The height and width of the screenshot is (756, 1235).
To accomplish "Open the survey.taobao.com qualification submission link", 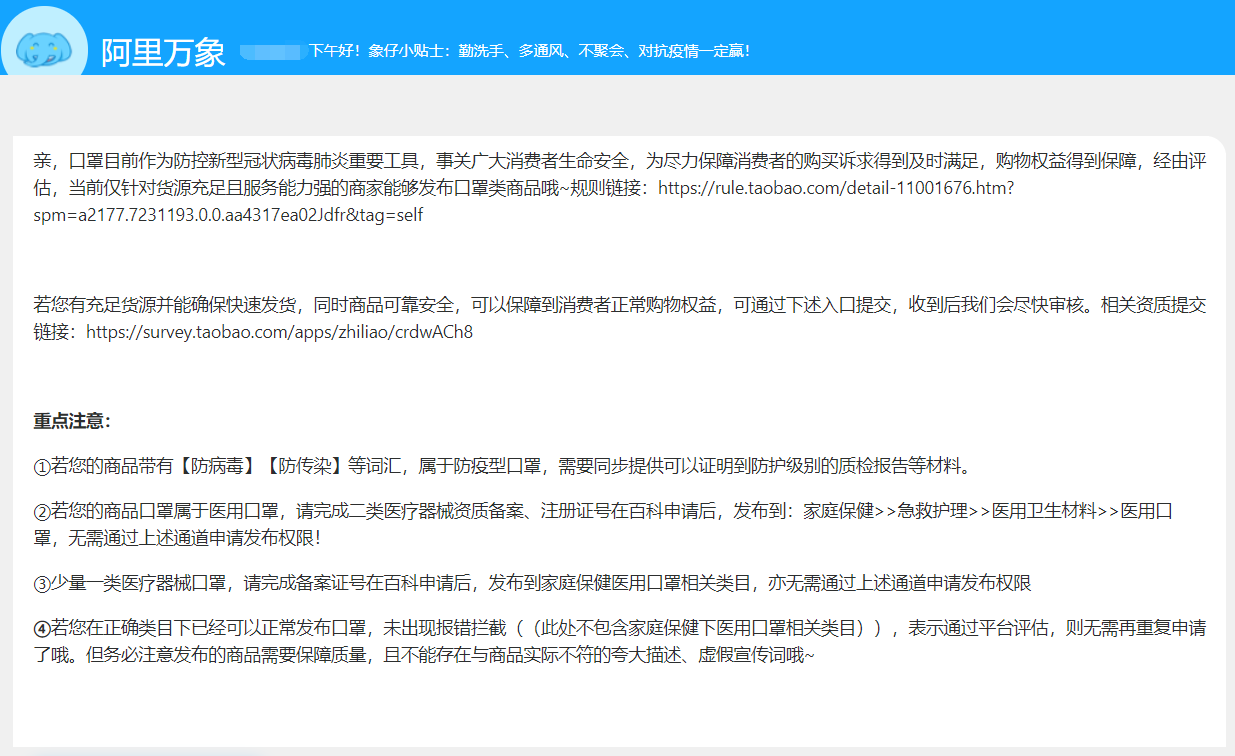I will pyautogui.click(x=280, y=332).
